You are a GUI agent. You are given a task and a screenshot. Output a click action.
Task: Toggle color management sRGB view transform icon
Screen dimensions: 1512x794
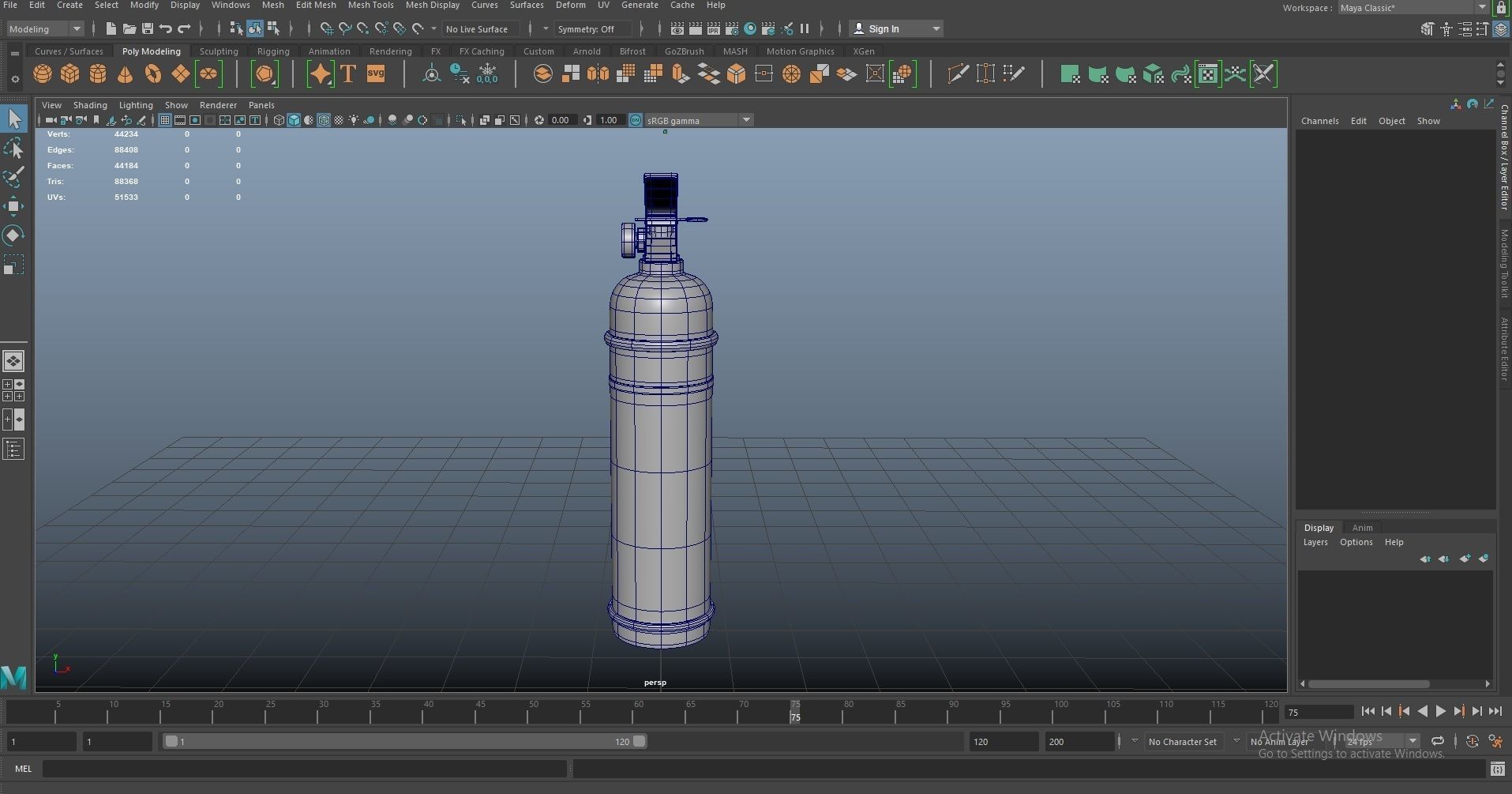point(636,120)
